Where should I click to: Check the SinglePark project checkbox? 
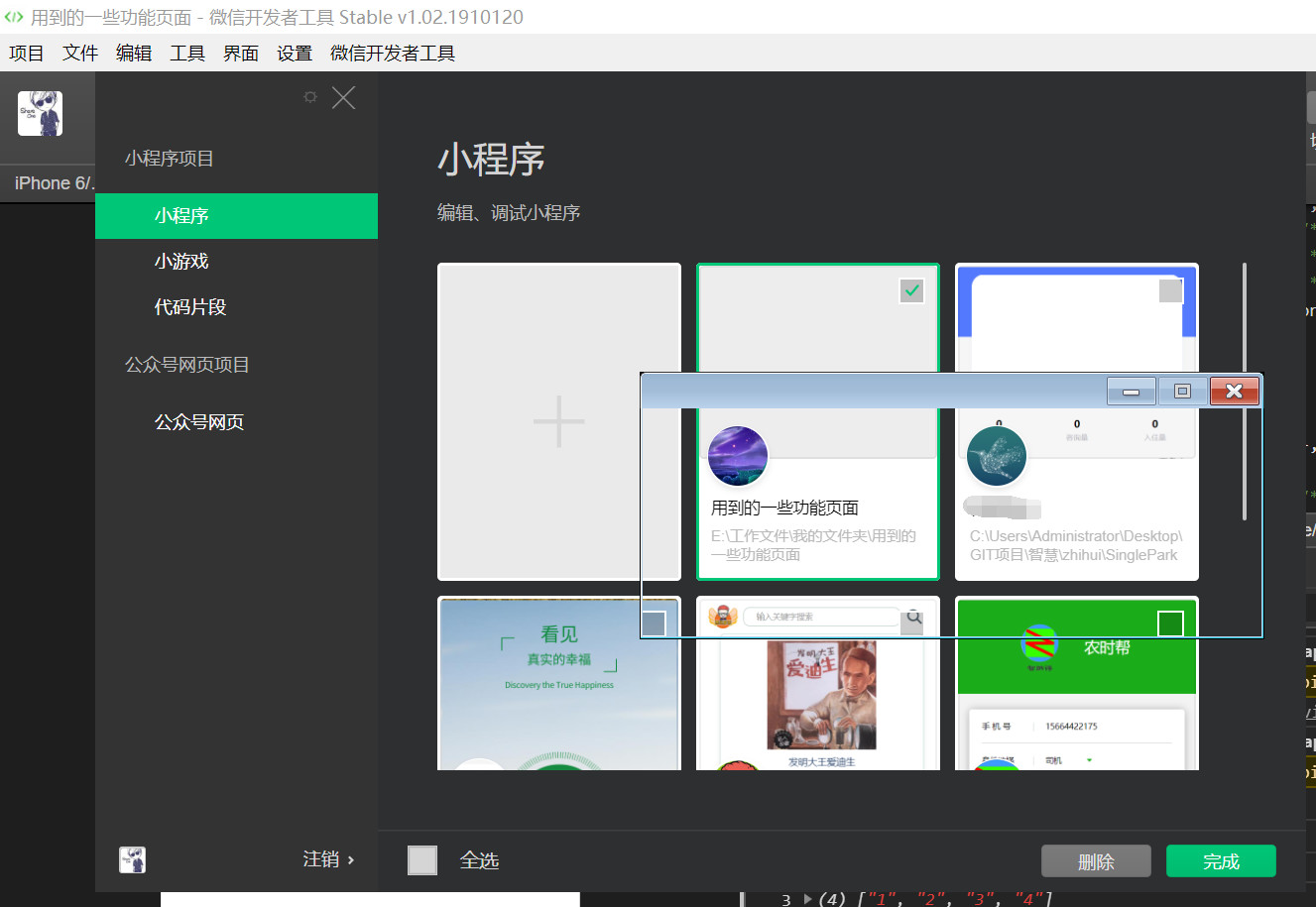pyautogui.click(x=1171, y=290)
